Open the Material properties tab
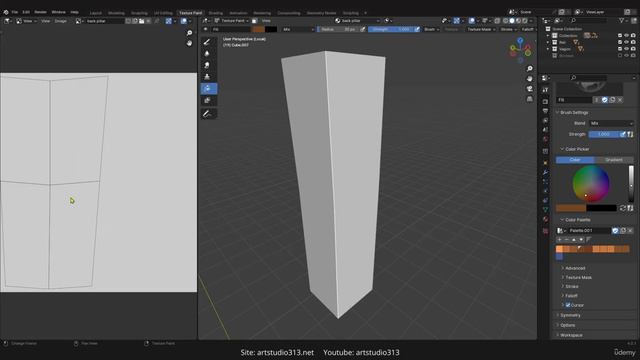This screenshot has height=360, width=640. point(545,219)
